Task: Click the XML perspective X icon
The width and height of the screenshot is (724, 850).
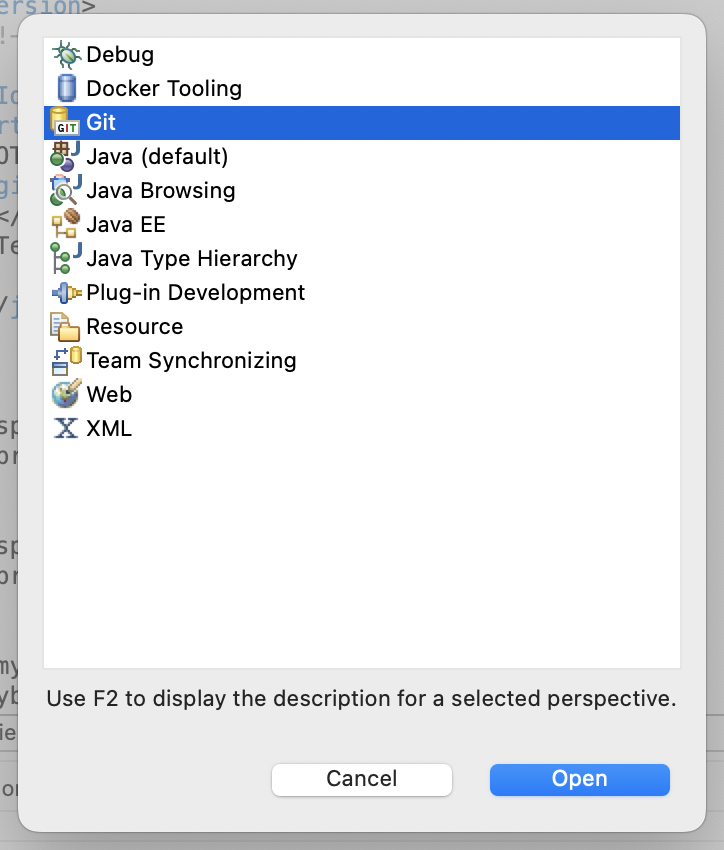Action: pos(66,428)
